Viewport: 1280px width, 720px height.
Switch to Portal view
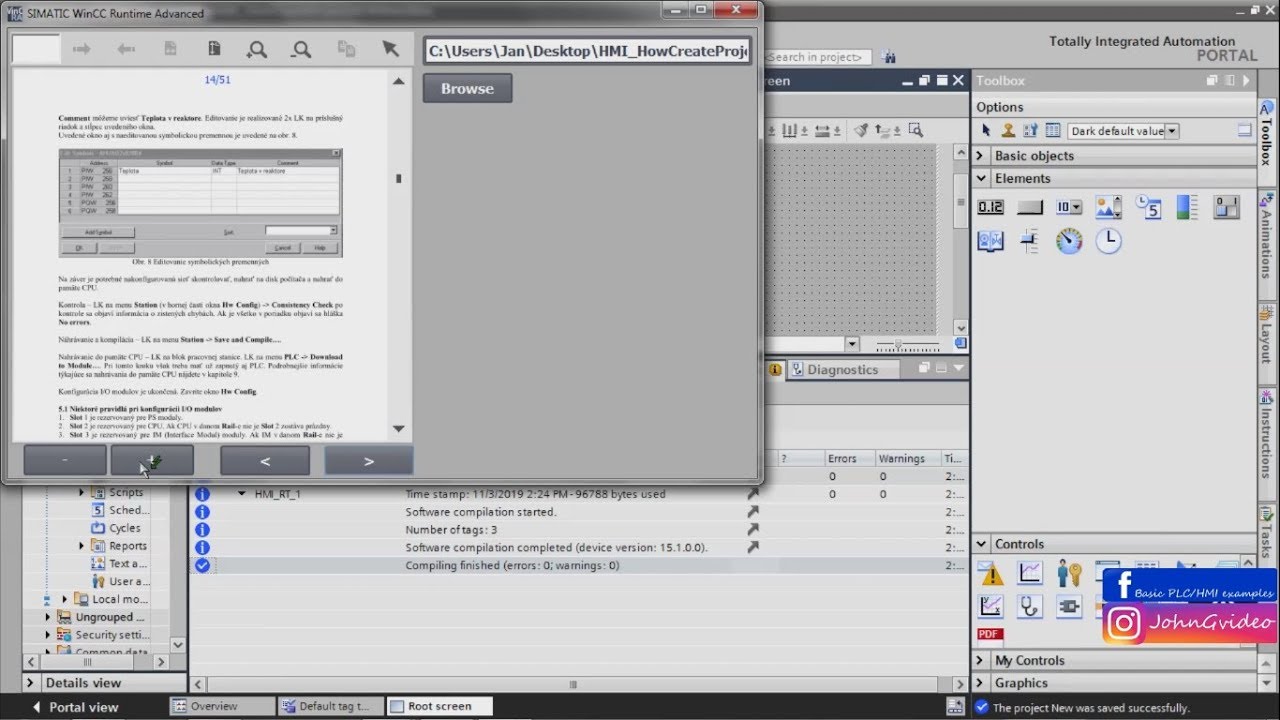(75, 707)
